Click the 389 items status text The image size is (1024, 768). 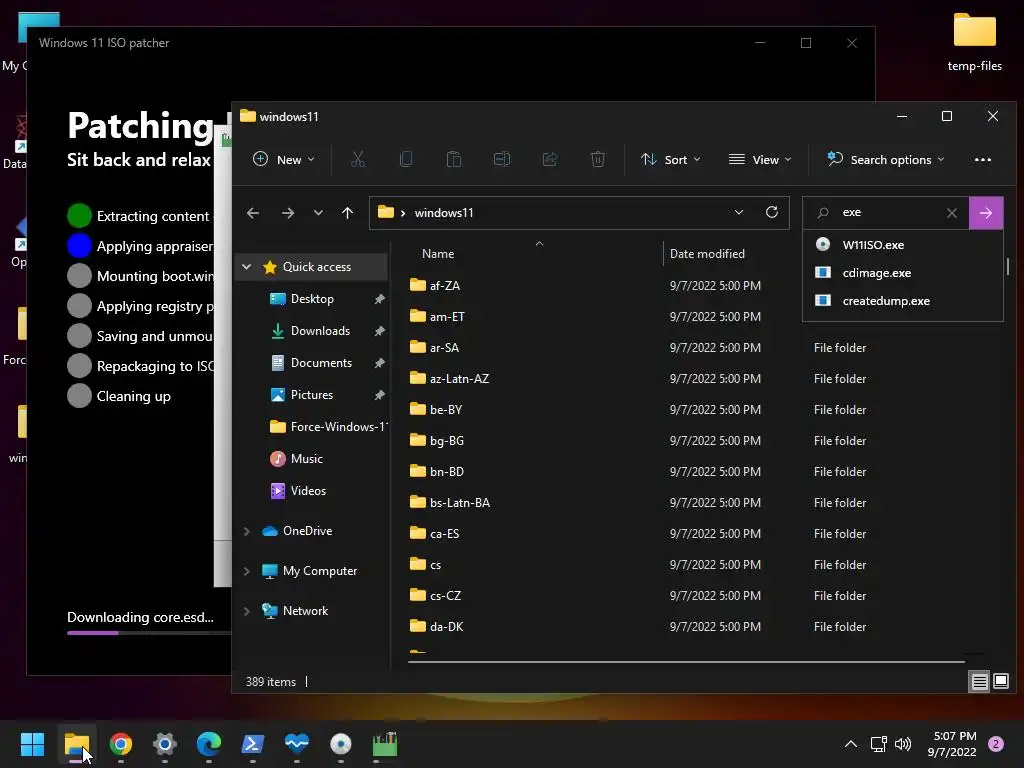tap(270, 682)
